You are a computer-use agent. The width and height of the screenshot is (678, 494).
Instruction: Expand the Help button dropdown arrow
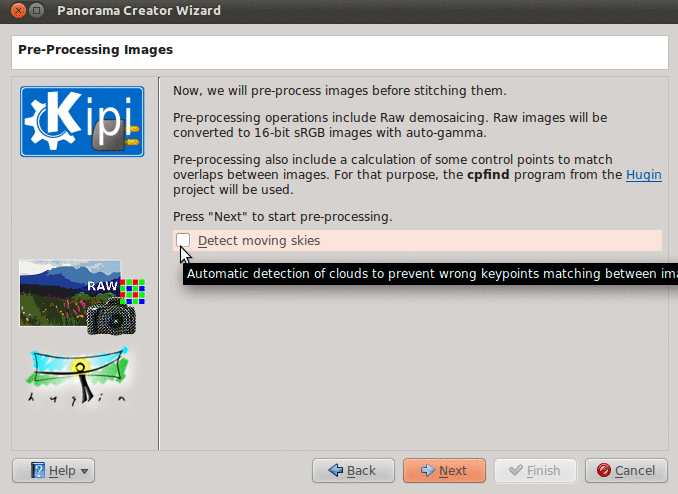(84, 471)
